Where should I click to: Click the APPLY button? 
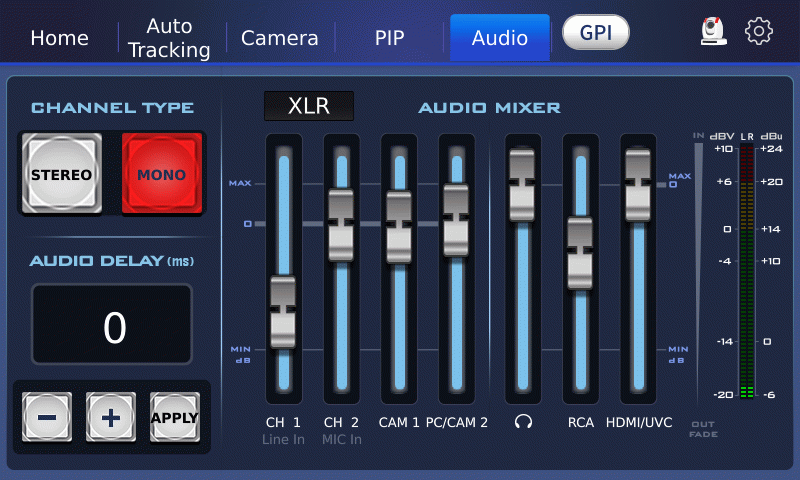click(174, 418)
